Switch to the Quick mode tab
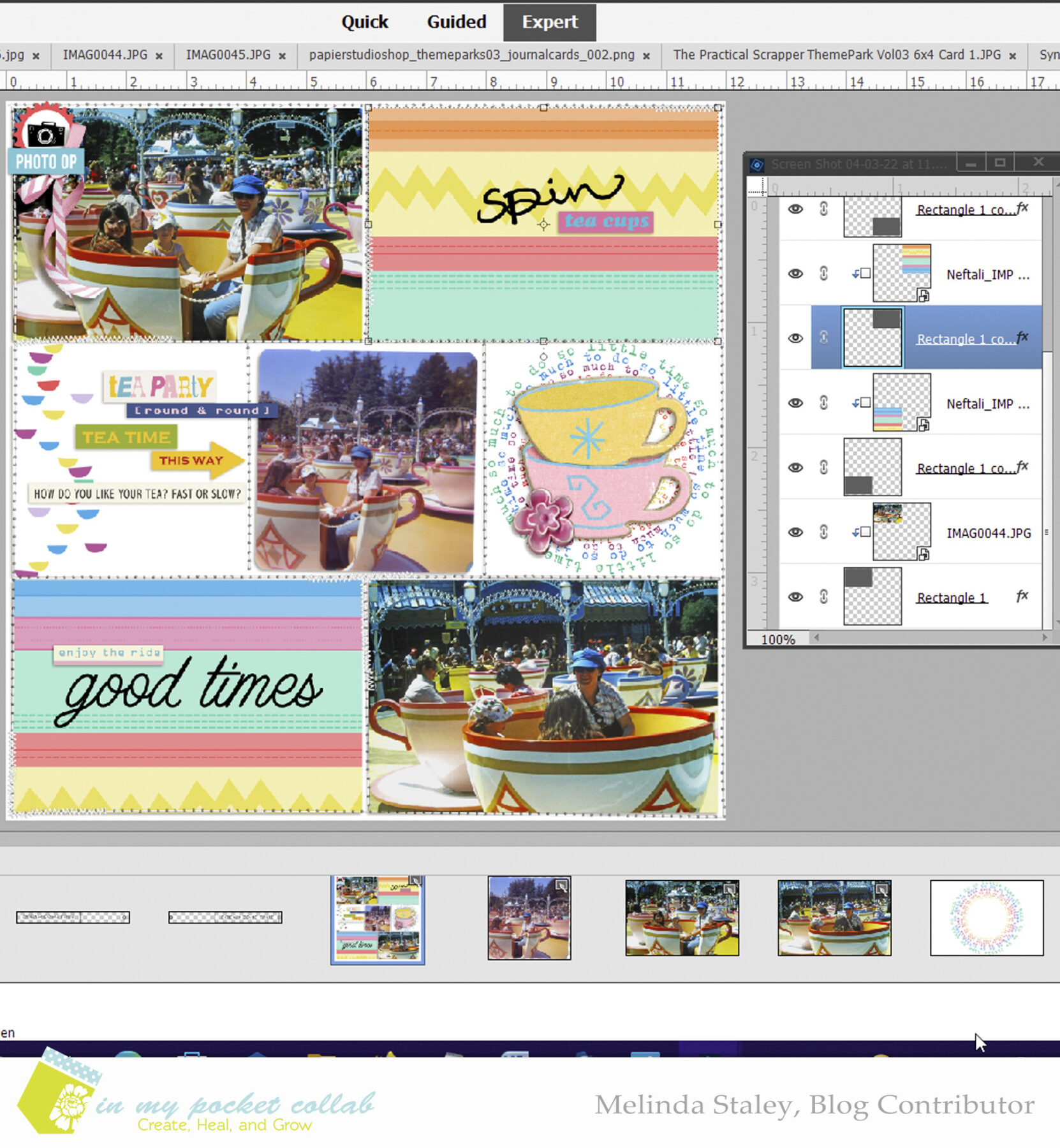The image size is (1060, 1148). 365,22
